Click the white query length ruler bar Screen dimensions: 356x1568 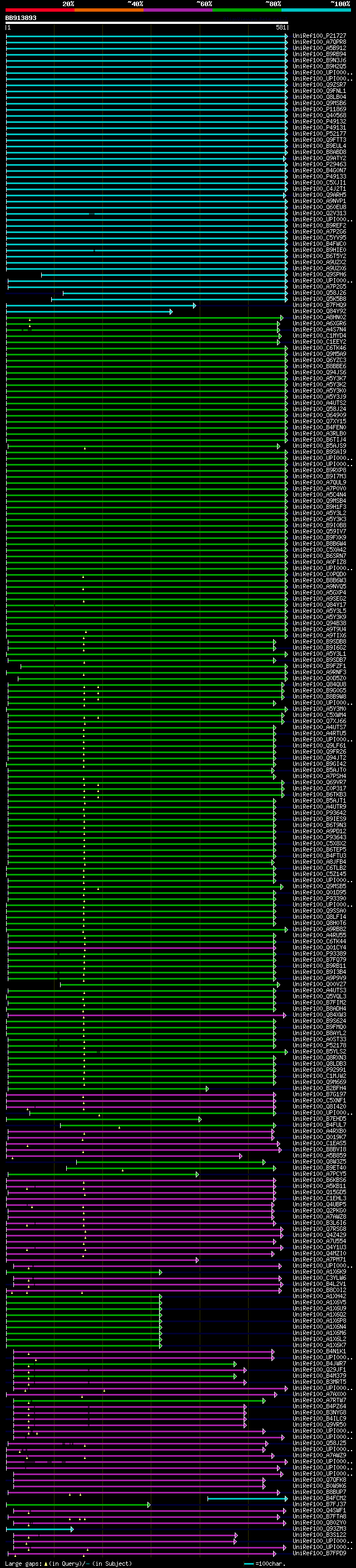tap(147, 23)
